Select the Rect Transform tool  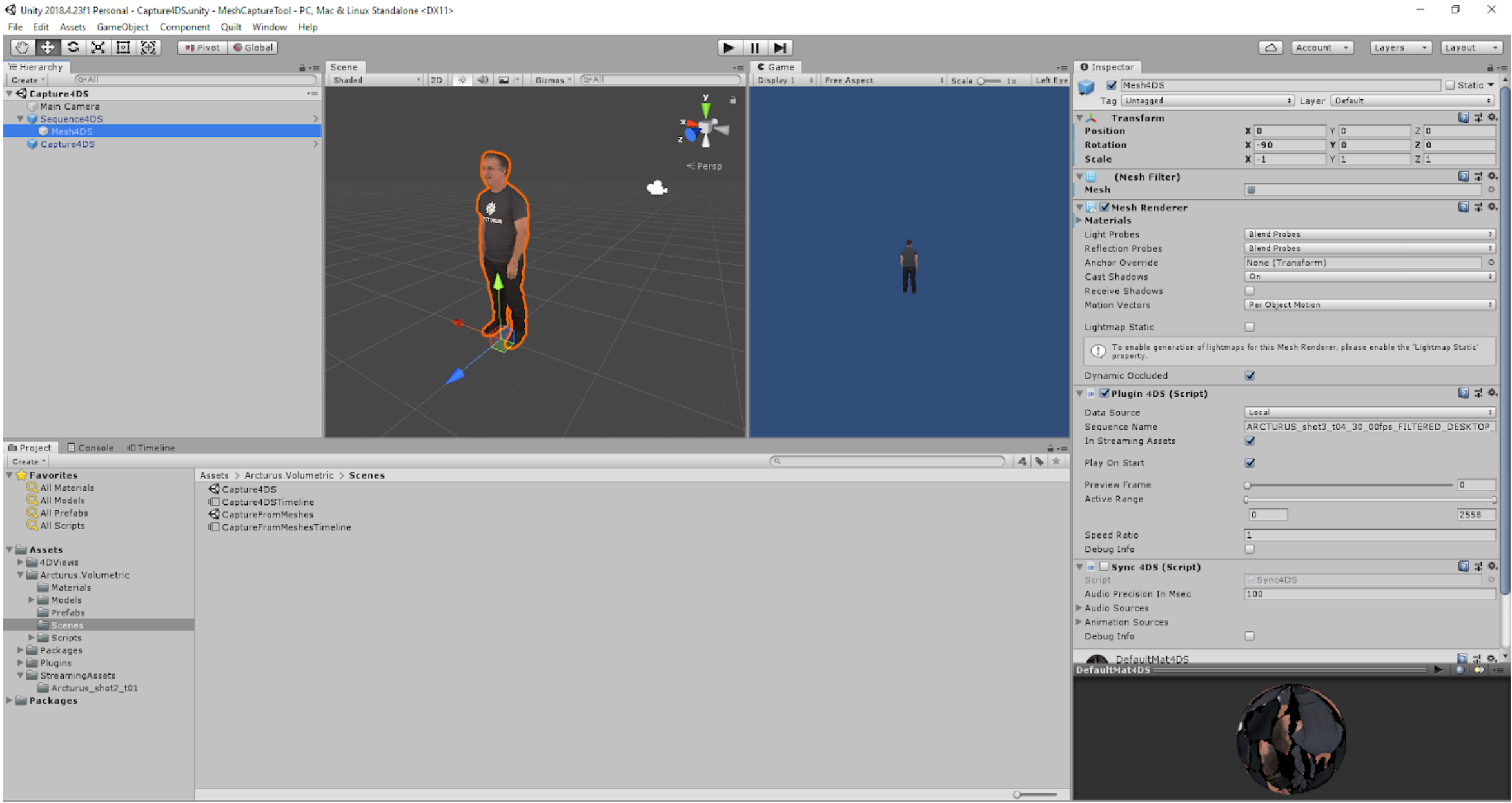coord(123,47)
